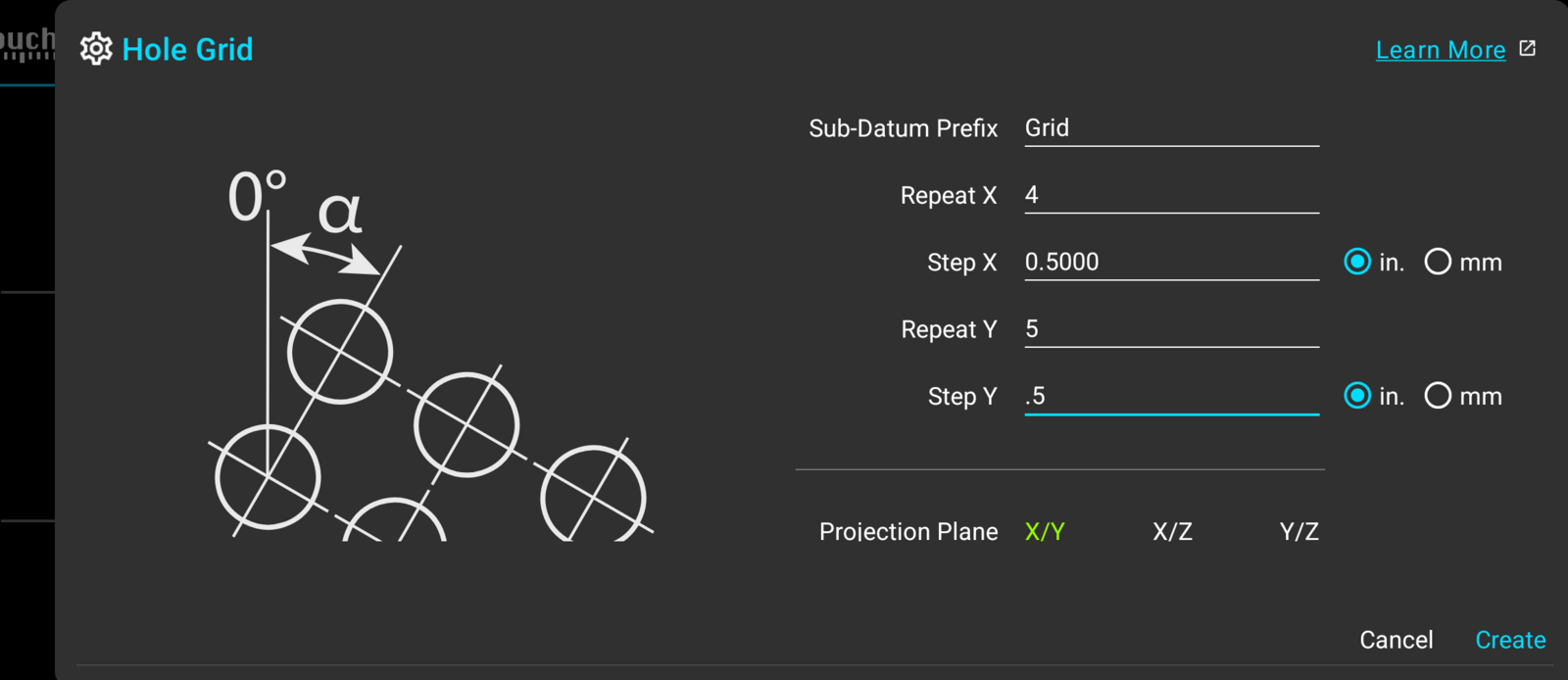Screen dimensions: 1568x680
Task: Create the hole grid
Action: (1510, 640)
